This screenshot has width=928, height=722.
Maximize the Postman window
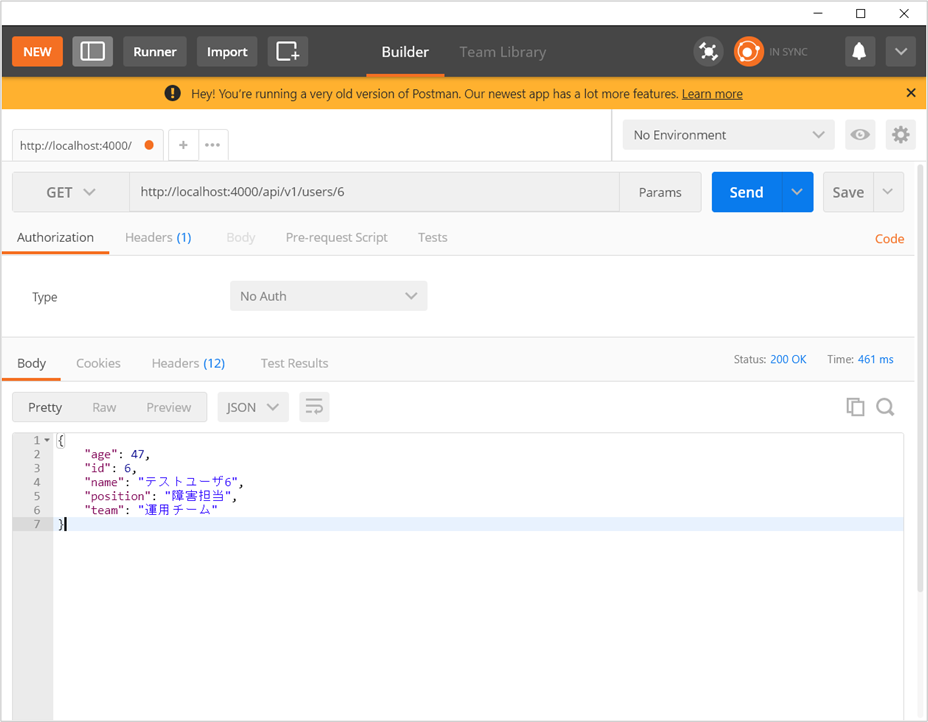(x=861, y=13)
